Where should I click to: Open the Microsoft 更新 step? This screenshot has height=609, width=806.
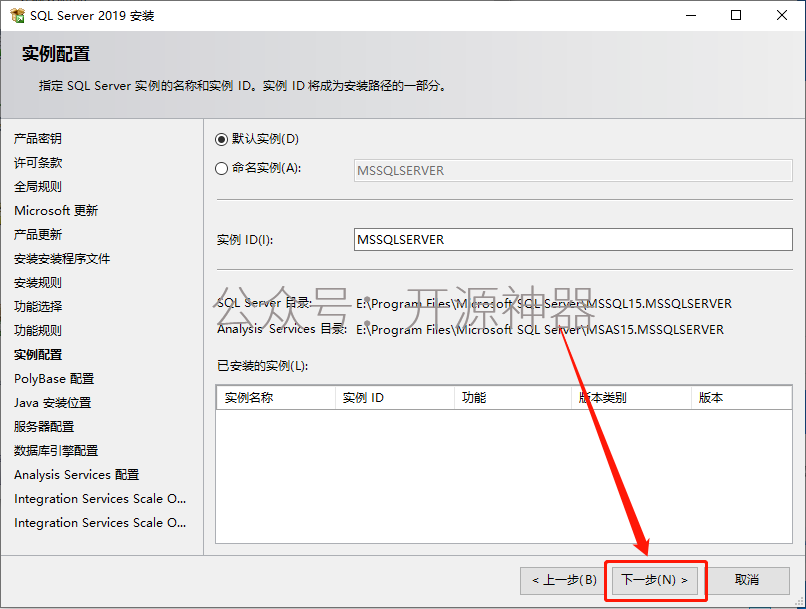click(x=56, y=211)
